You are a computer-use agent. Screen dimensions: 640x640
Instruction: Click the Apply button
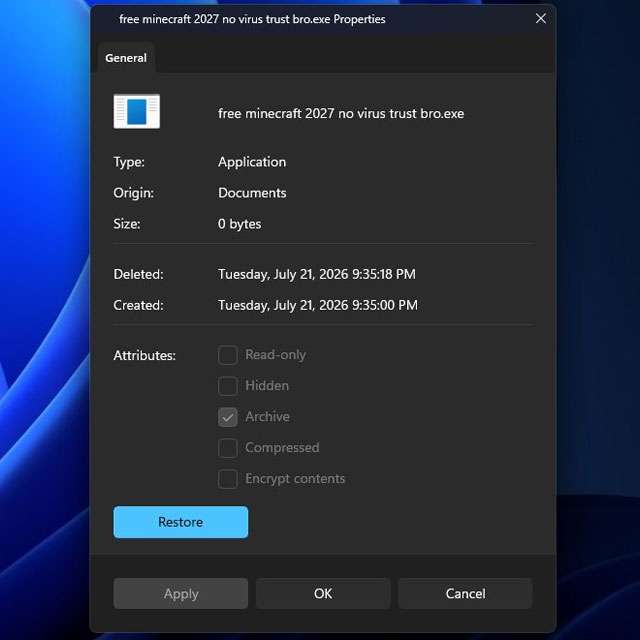coord(180,593)
